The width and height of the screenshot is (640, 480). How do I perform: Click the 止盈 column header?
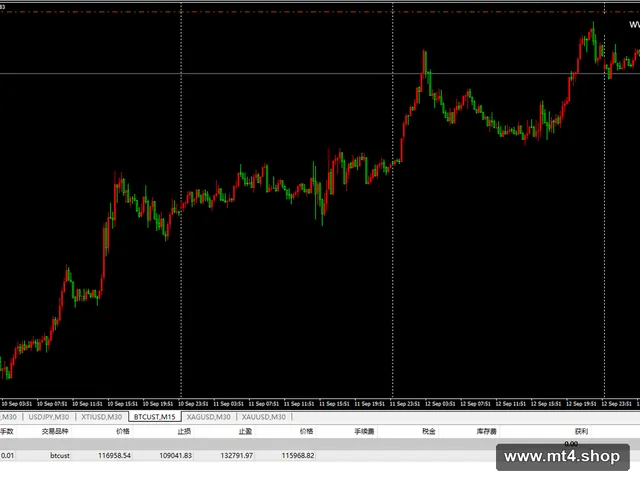click(245, 431)
